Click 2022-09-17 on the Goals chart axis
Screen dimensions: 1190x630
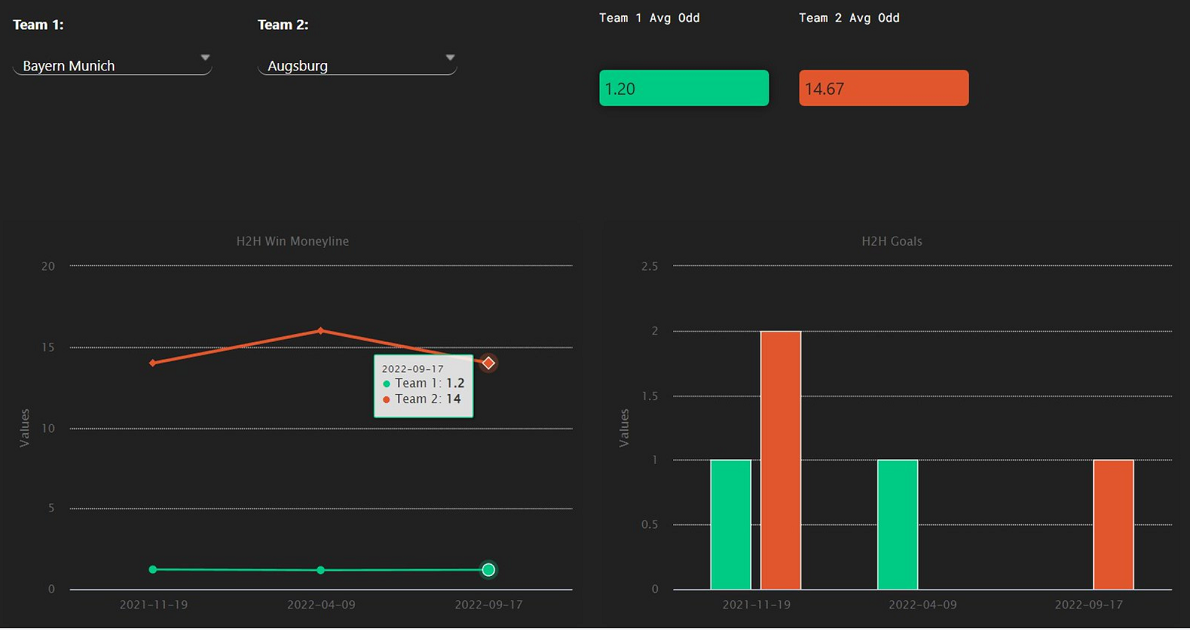(1089, 605)
